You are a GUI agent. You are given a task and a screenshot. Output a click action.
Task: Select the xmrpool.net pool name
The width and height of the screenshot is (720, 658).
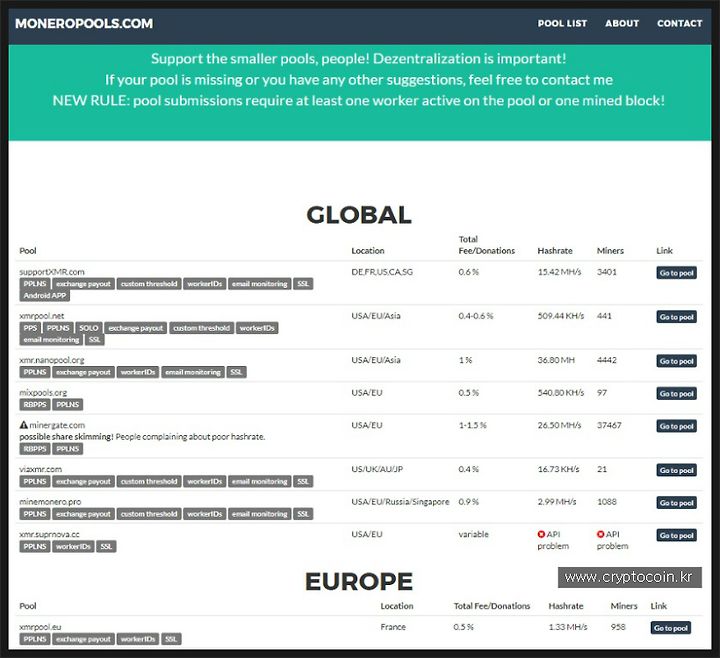pos(42,316)
